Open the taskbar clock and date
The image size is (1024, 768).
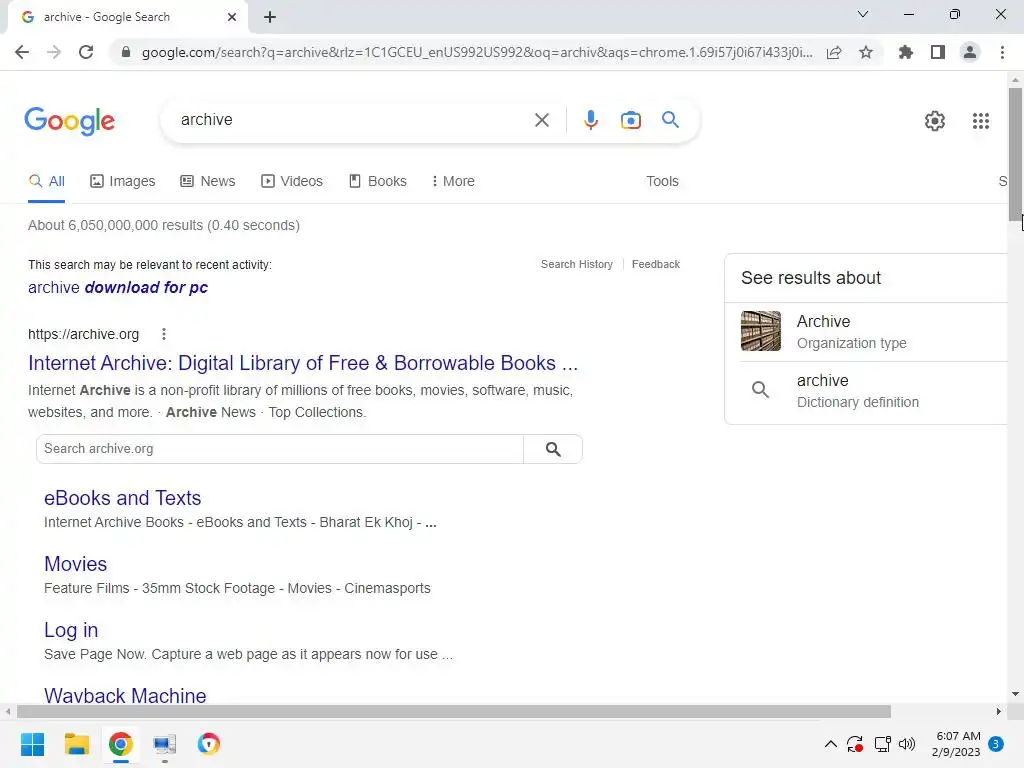click(957, 744)
